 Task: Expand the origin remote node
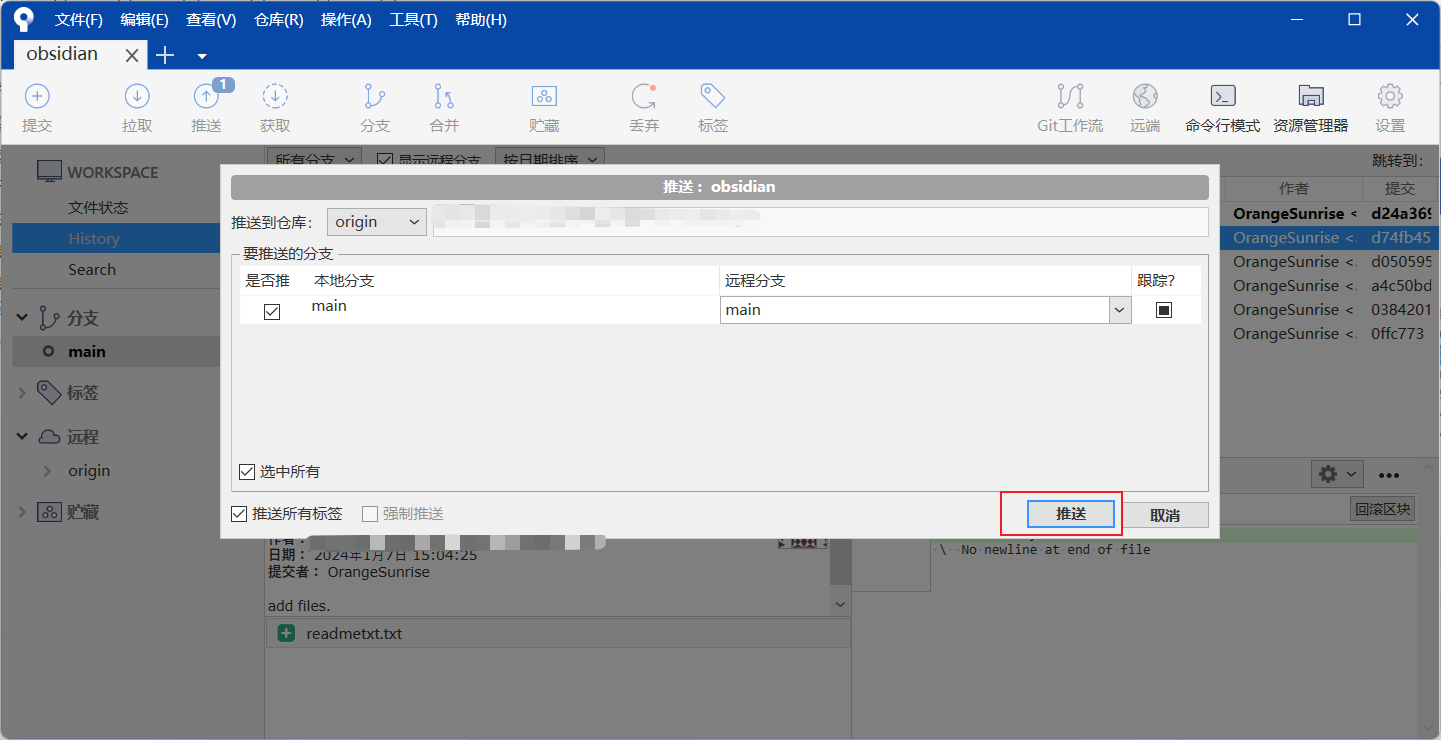[x=47, y=471]
